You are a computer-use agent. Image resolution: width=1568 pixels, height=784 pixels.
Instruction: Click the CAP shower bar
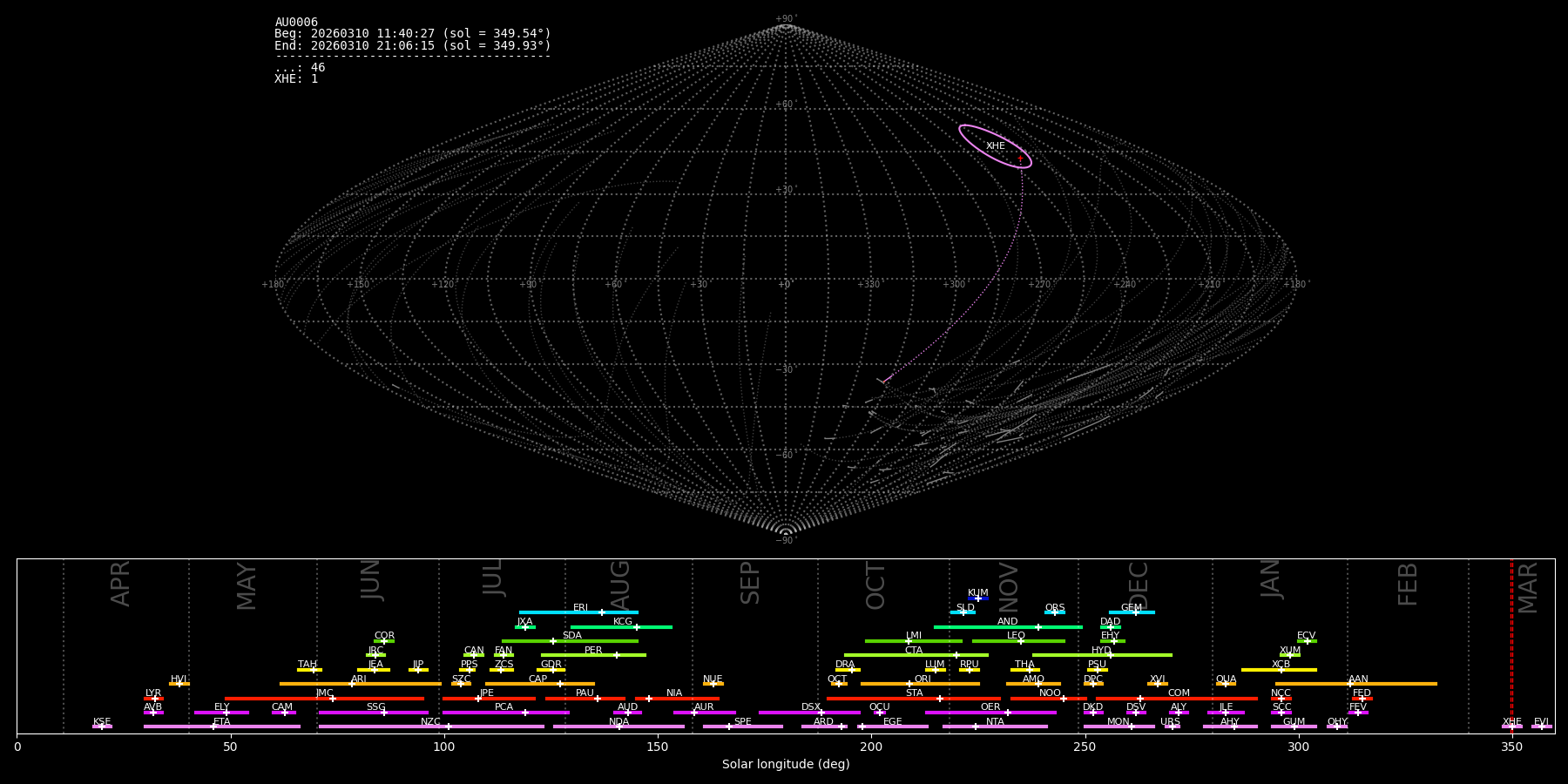[540, 684]
